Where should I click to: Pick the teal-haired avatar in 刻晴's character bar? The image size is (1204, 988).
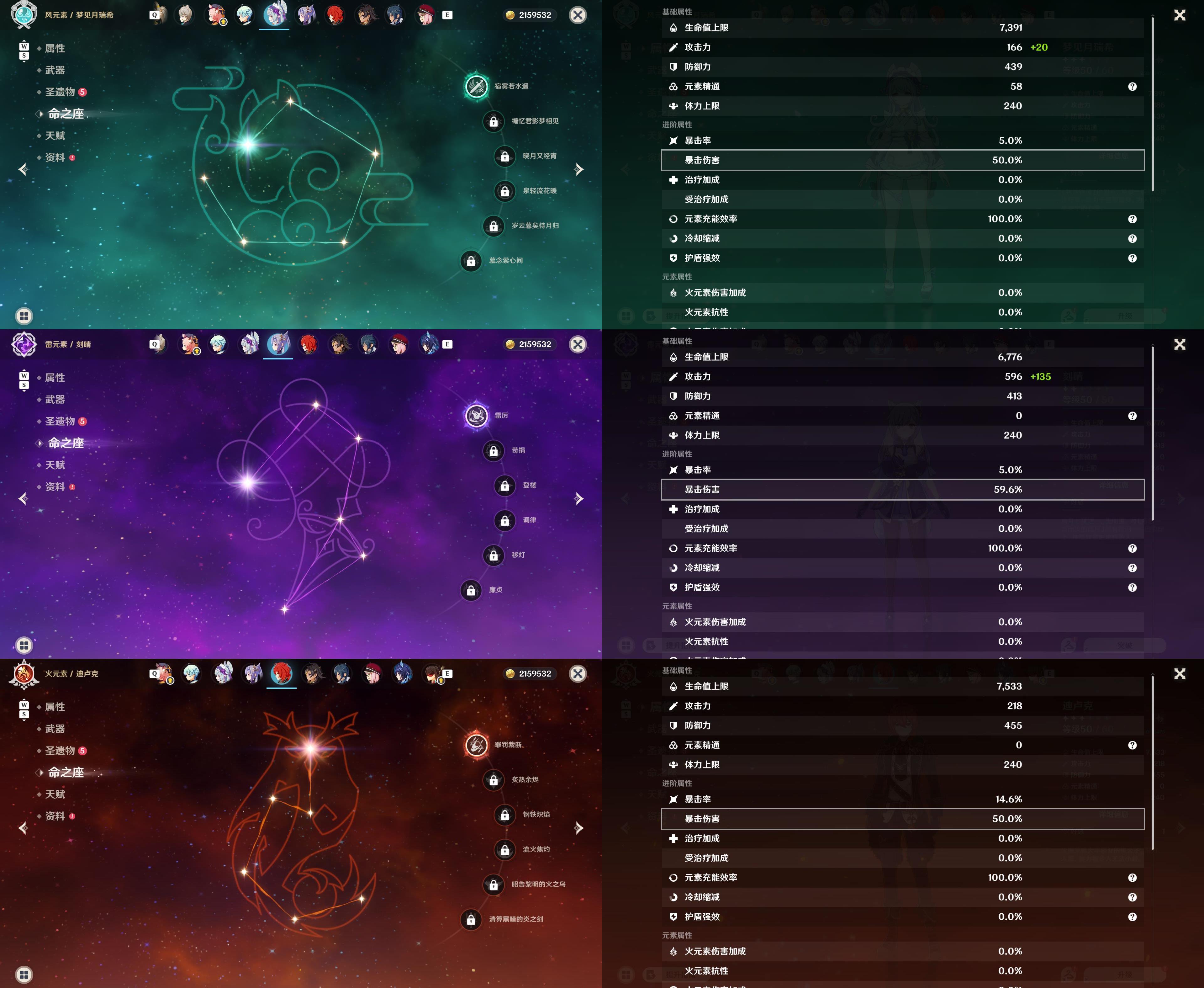pyautogui.click(x=219, y=344)
